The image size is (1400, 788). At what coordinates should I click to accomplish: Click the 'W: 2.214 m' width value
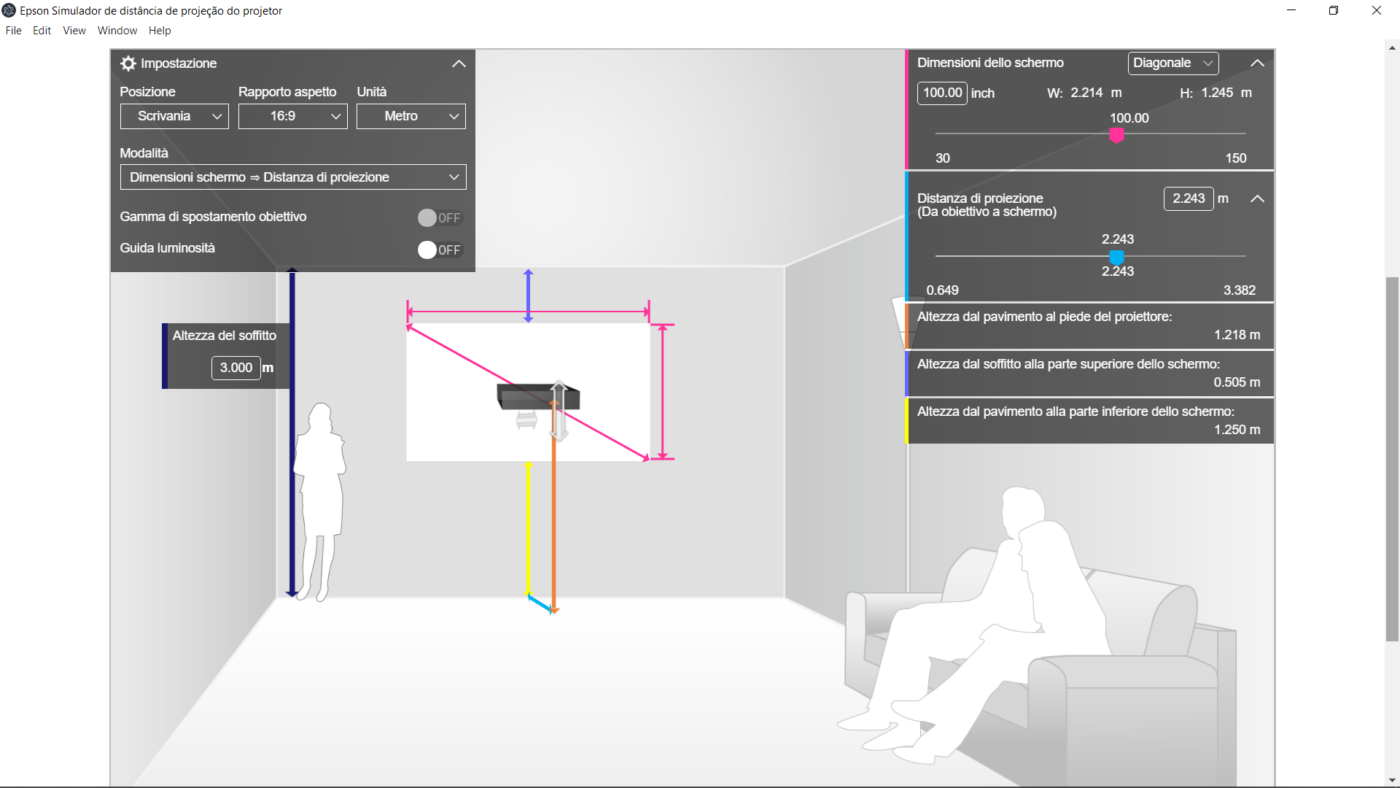pos(1084,93)
